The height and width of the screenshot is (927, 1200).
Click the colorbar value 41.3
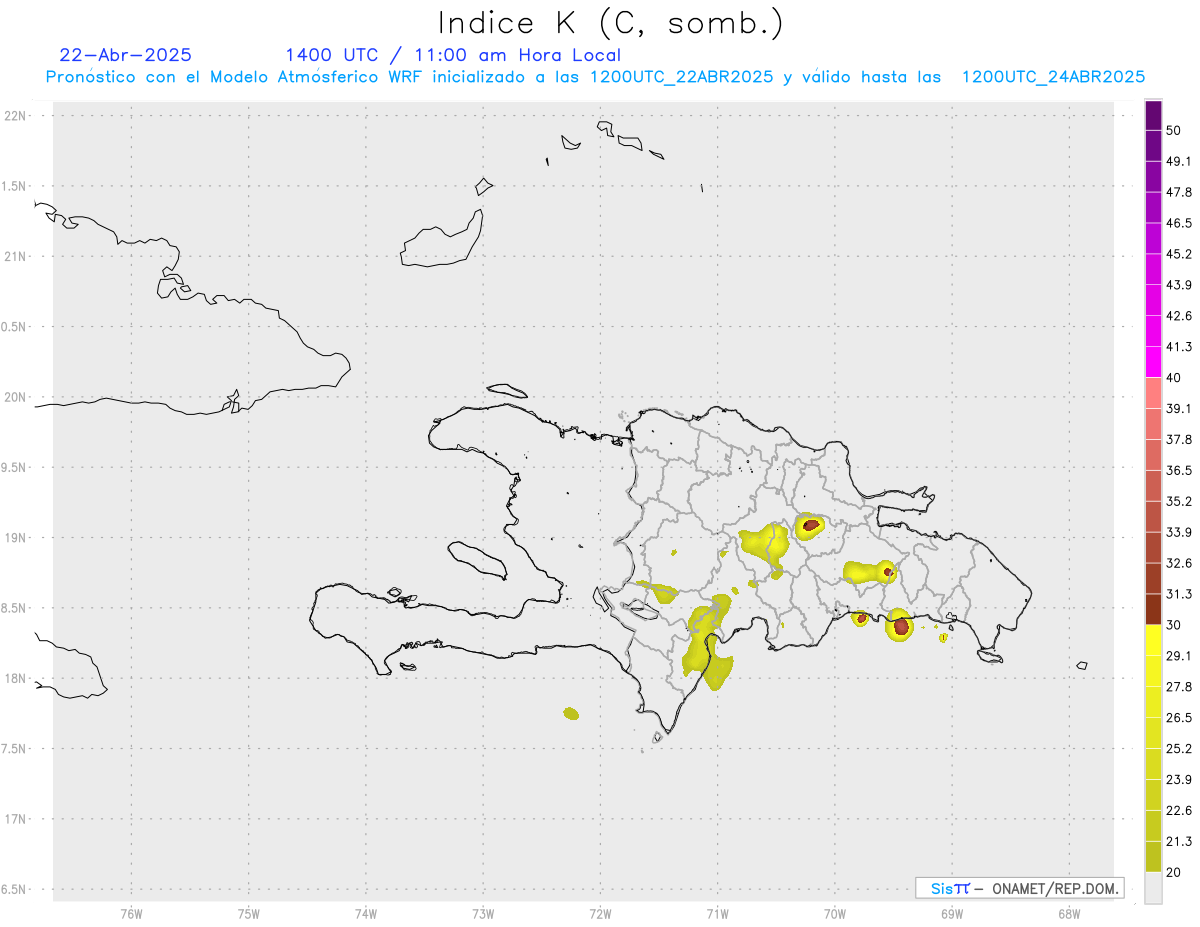click(1179, 347)
